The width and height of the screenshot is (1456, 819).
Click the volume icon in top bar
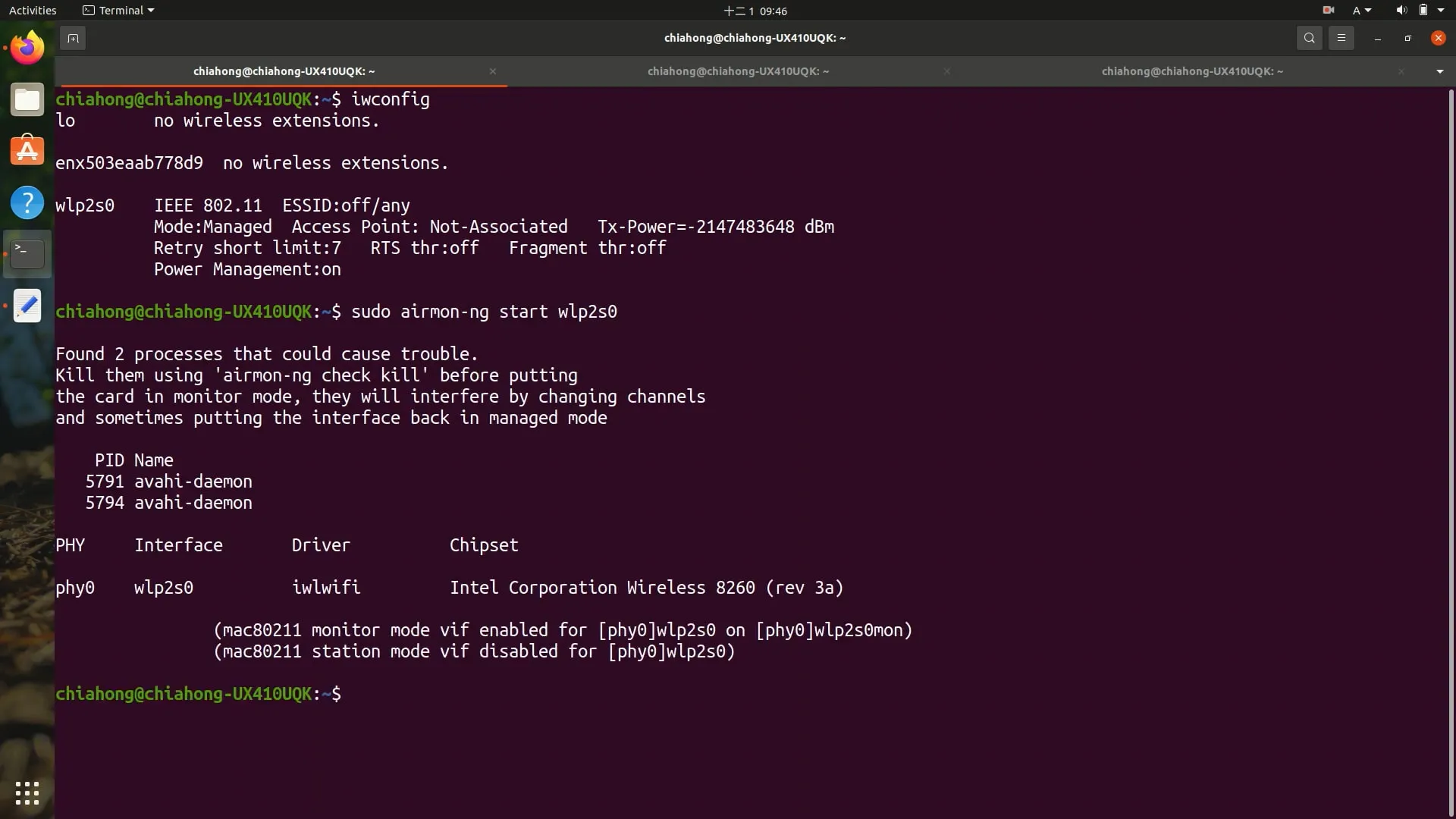coord(1401,11)
